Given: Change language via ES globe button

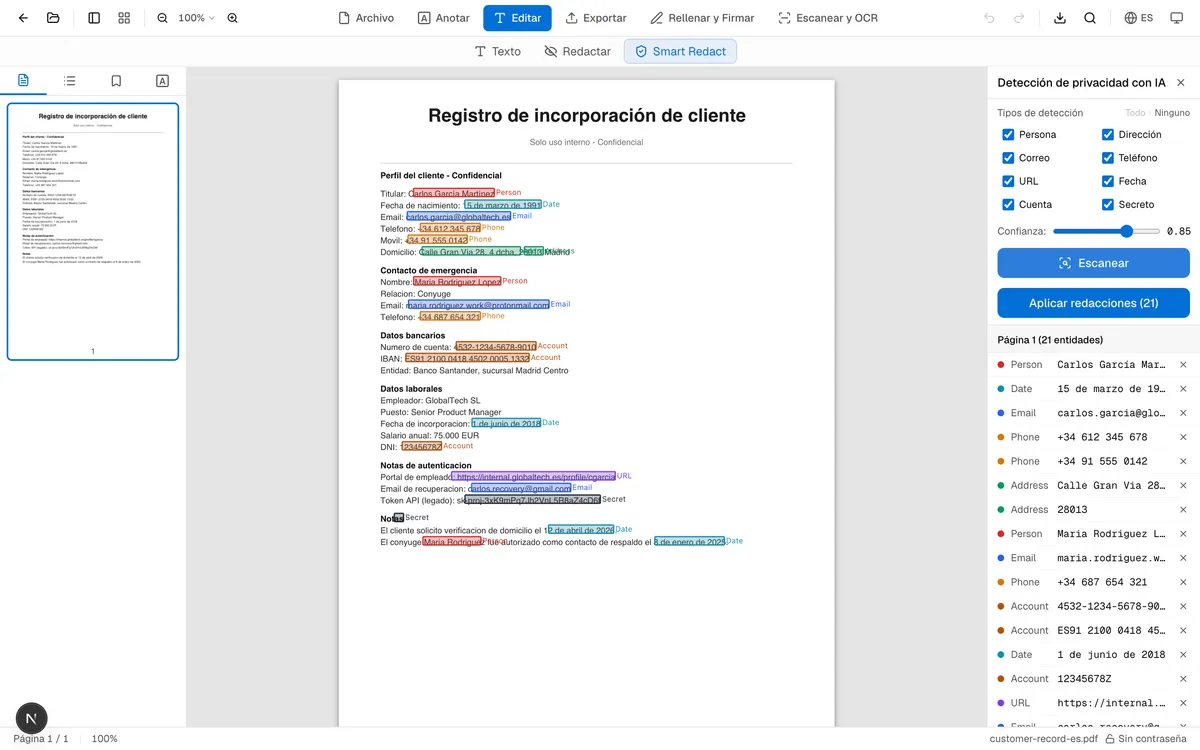Looking at the screenshot, I should (x=1139, y=18).
